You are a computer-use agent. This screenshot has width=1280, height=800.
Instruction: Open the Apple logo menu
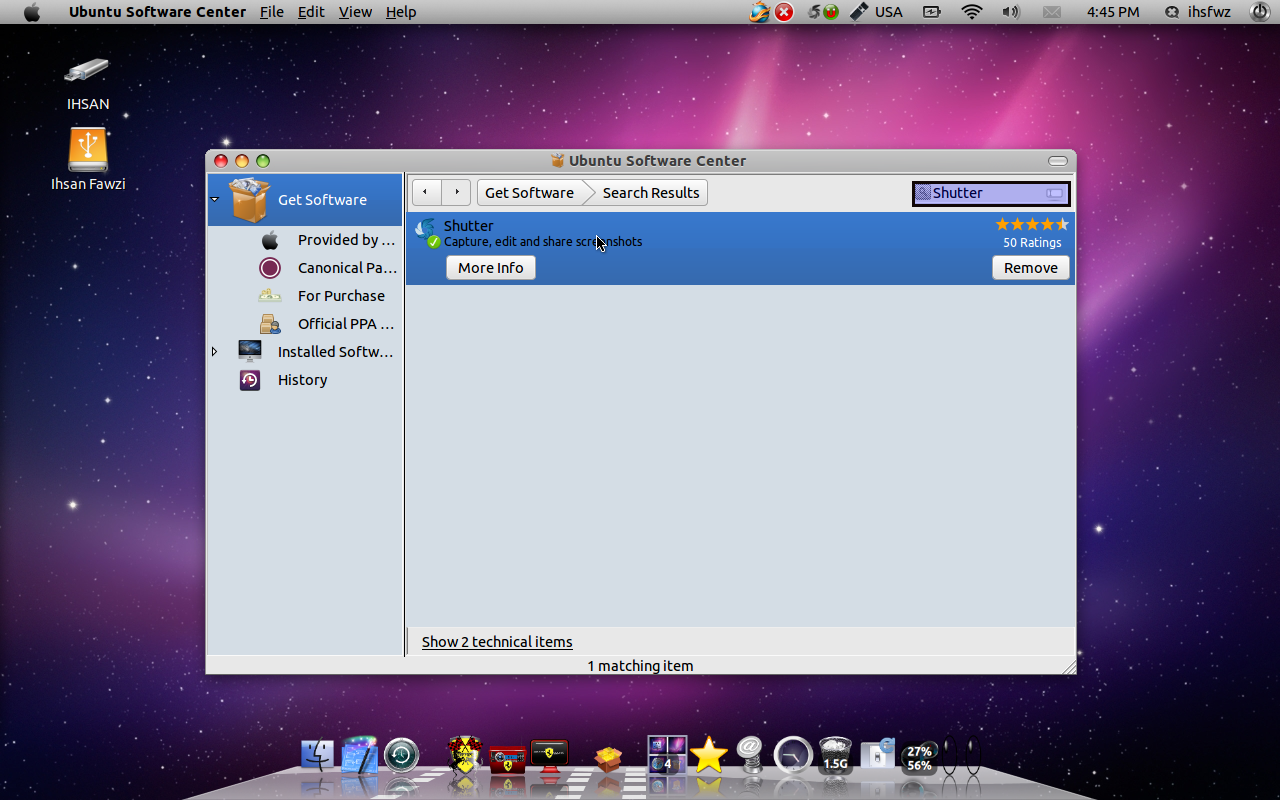32,12
